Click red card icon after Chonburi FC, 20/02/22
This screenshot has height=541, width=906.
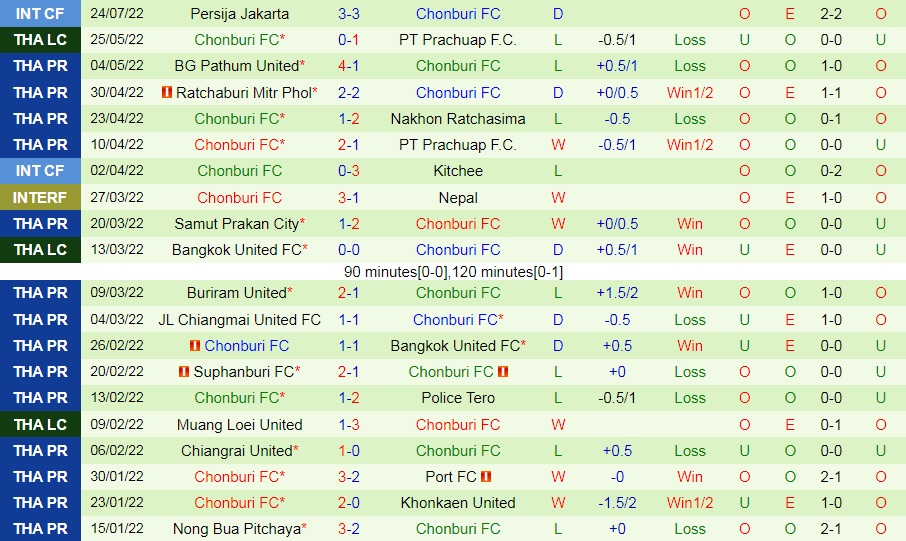(x=503, y=372)
